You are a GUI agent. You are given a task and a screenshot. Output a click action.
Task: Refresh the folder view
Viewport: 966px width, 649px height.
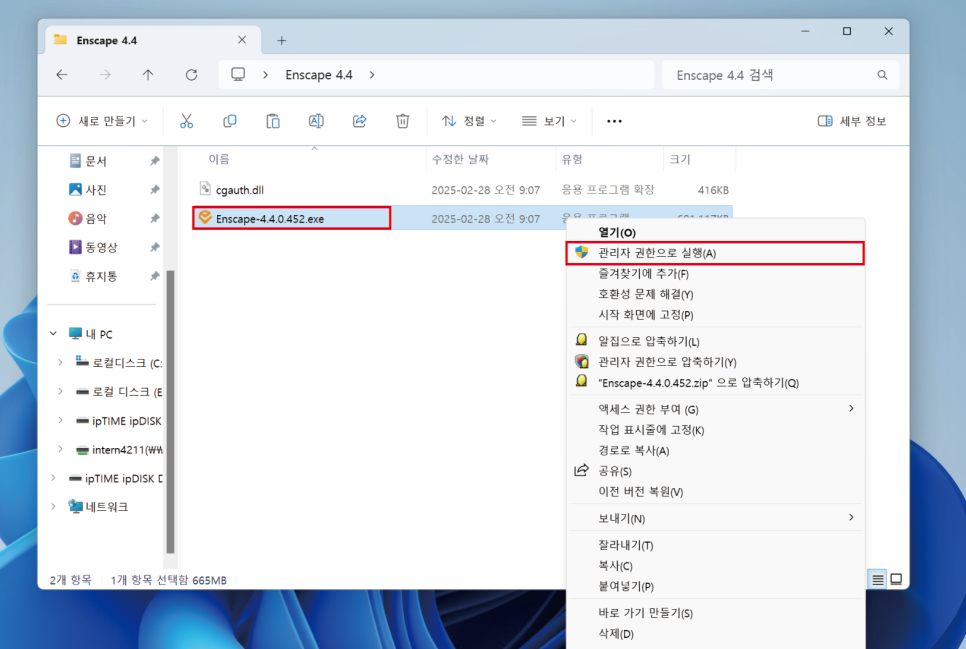[192, 75]
